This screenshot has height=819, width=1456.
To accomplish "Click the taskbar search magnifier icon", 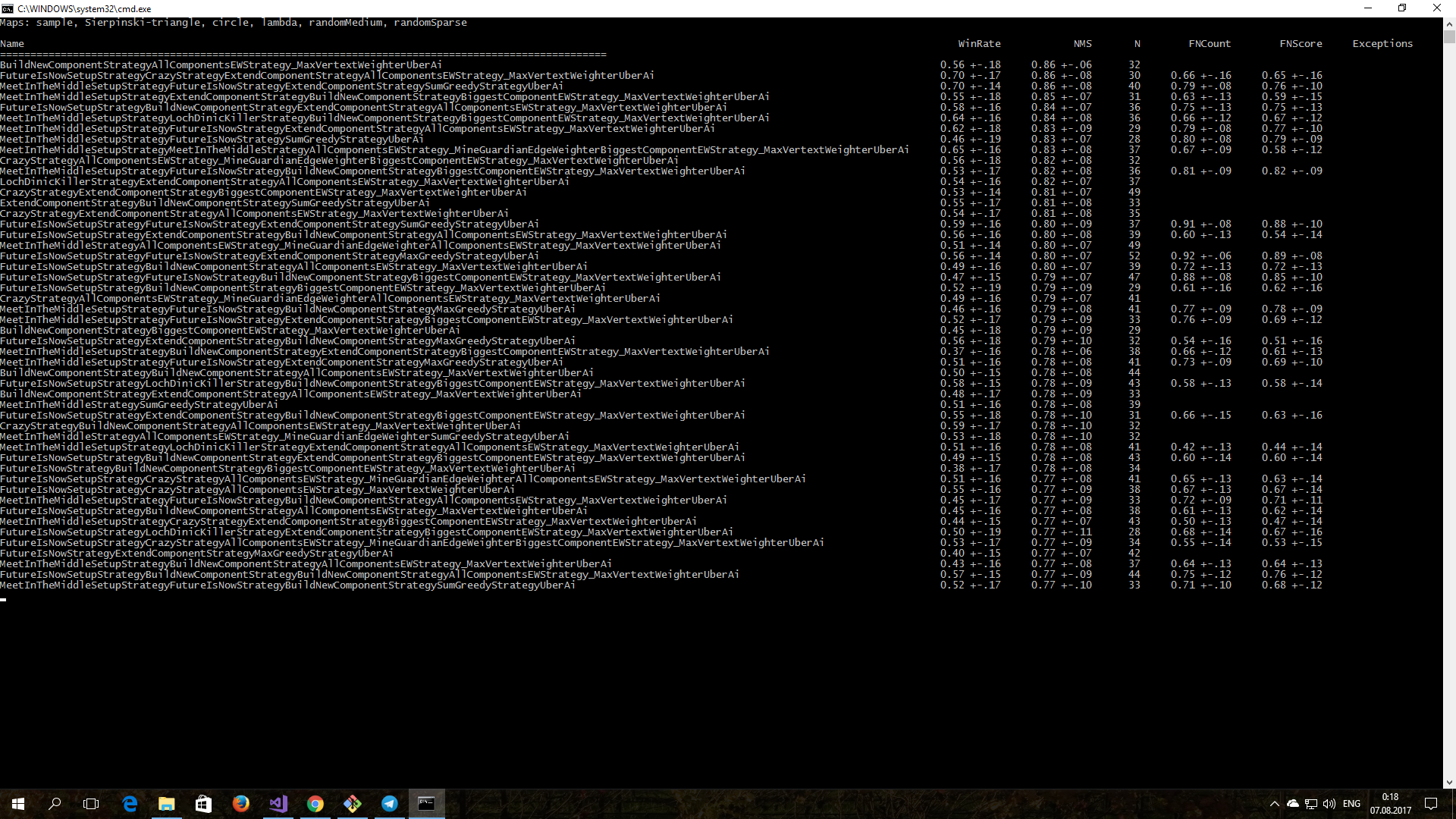I will [55, 804].
